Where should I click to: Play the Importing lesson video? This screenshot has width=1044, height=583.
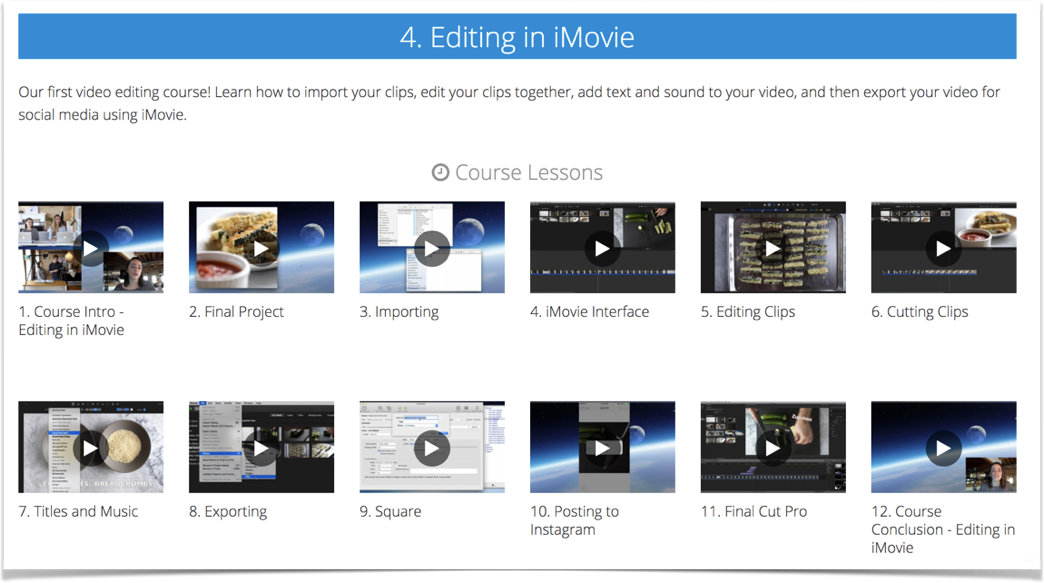(x=431, y=248)
